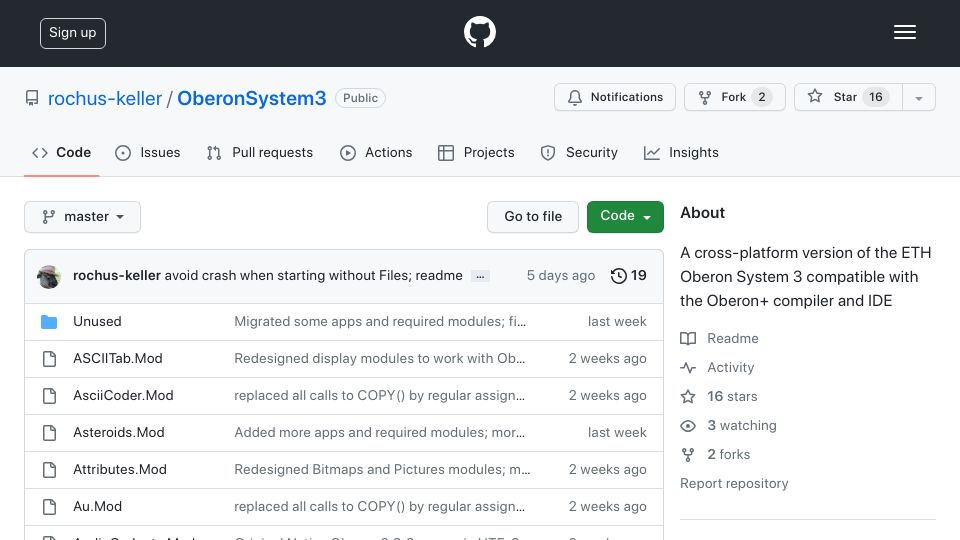Open the OberonSystem3 repository link
The width and height of the screenshot is (960, 540).
point(252,99)
